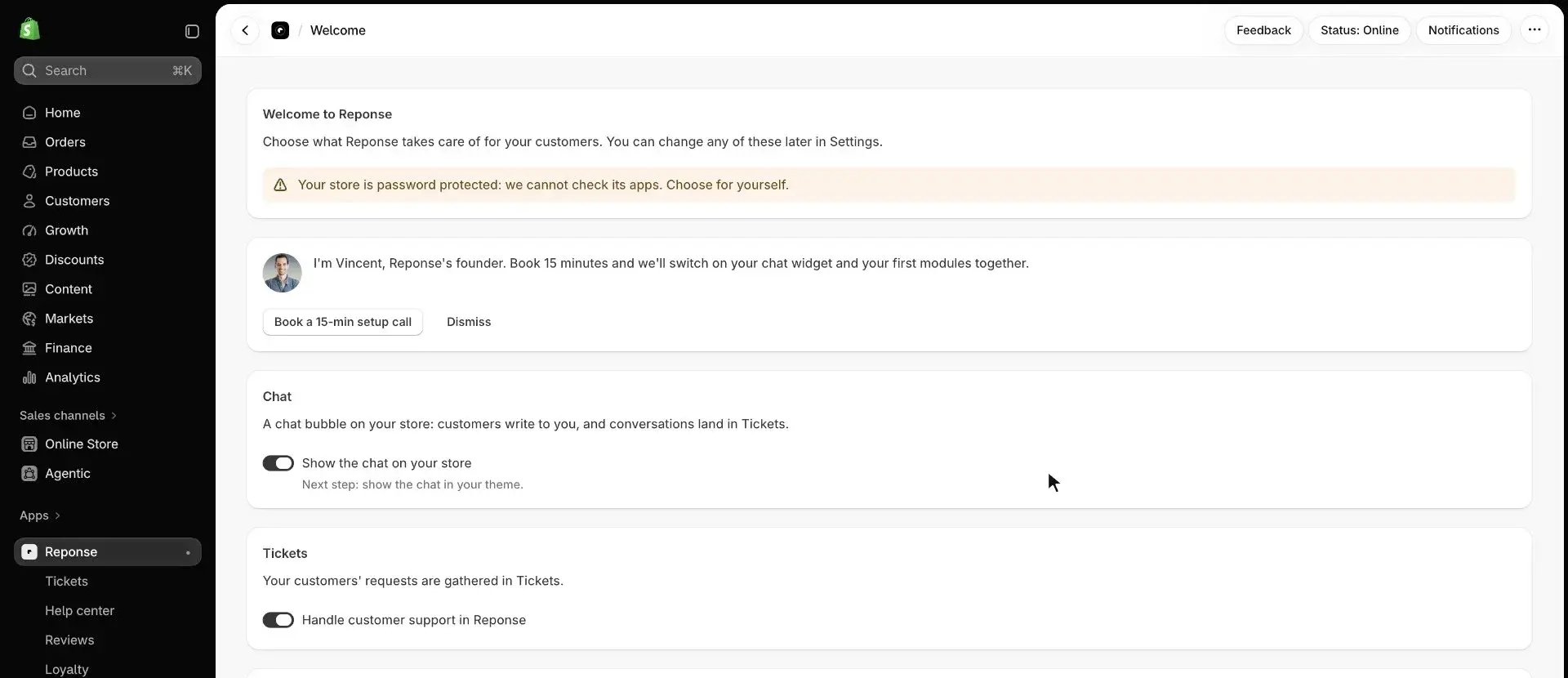Open the Tickets submenu item

66,582
